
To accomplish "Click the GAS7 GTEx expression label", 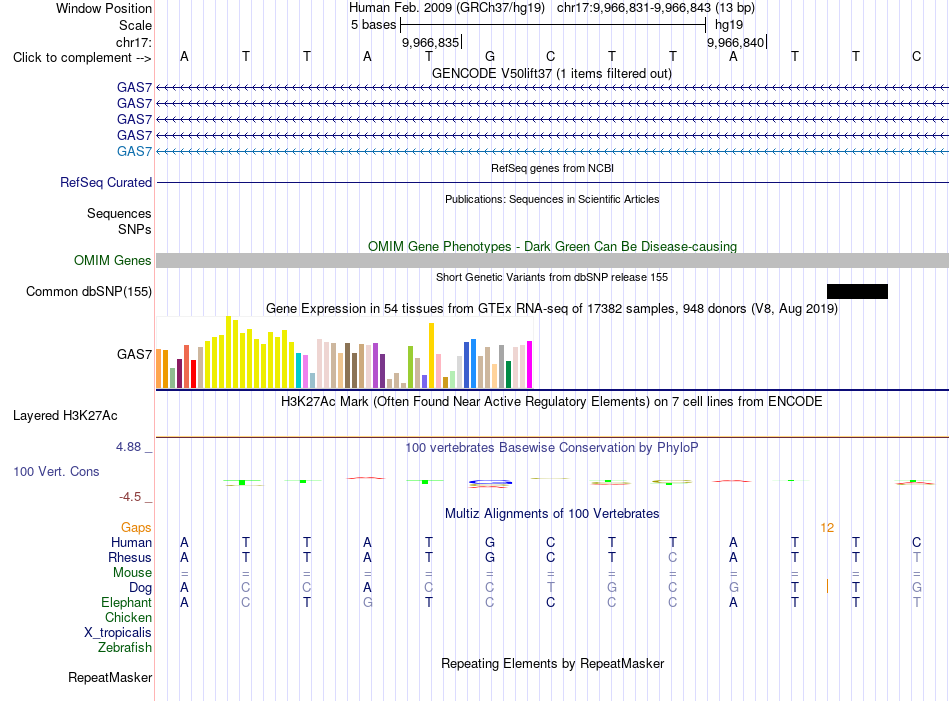I will (x=135, y=354).
